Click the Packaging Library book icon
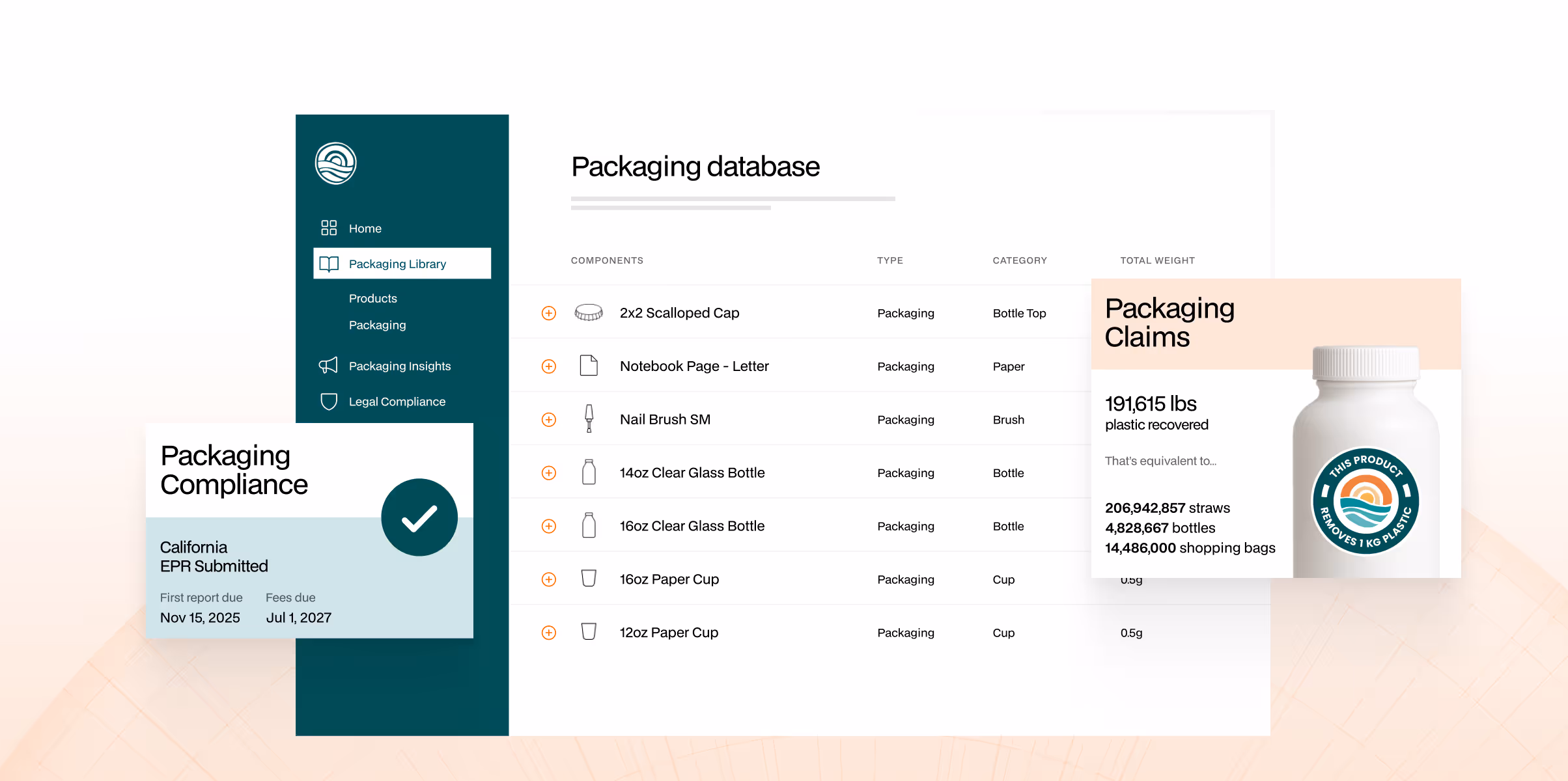 [x=329, y=264]
